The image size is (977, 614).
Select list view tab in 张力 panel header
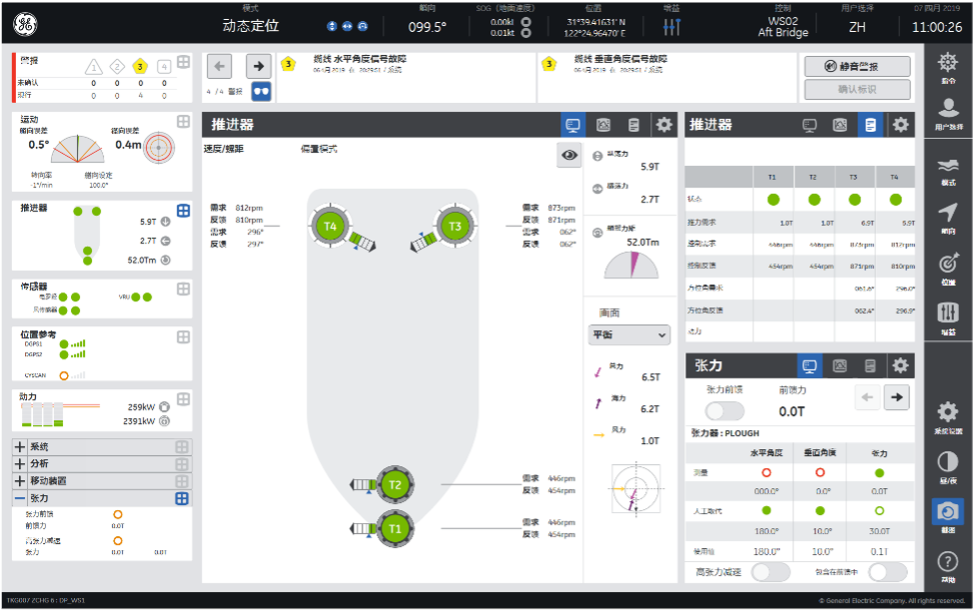(870, 366)
